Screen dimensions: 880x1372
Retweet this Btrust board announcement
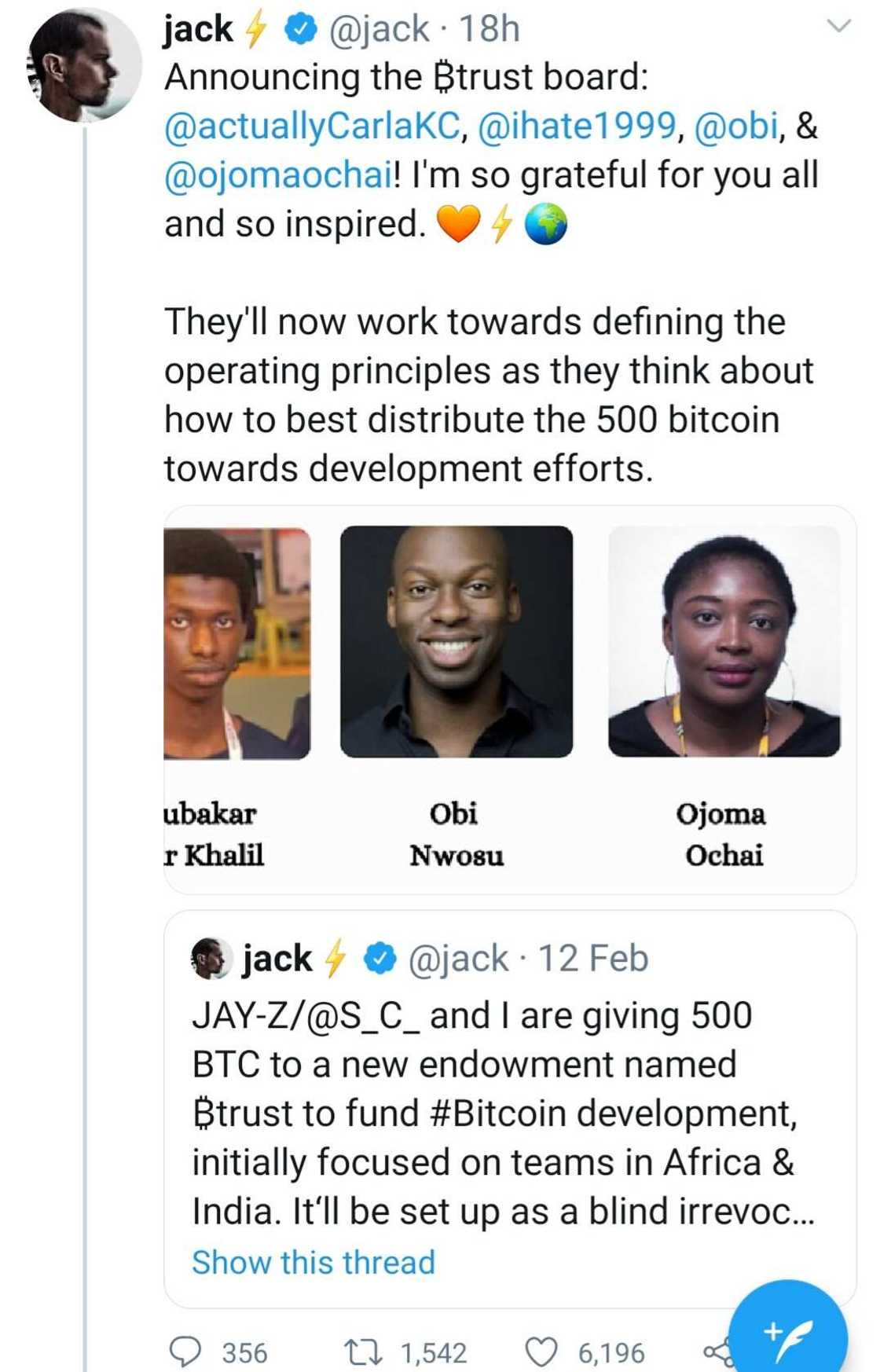coord(363,1352)
